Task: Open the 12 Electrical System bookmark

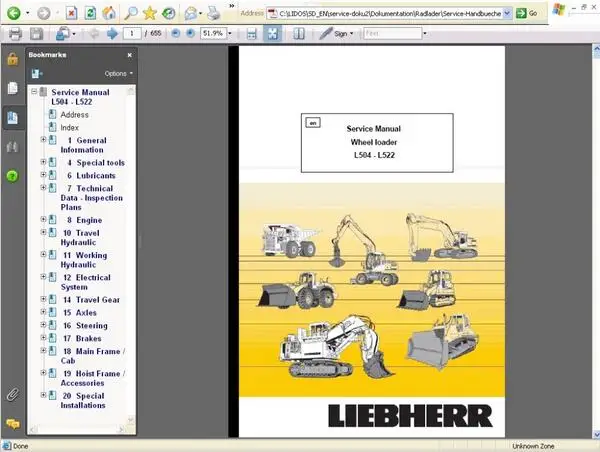Action: (86, 282)
